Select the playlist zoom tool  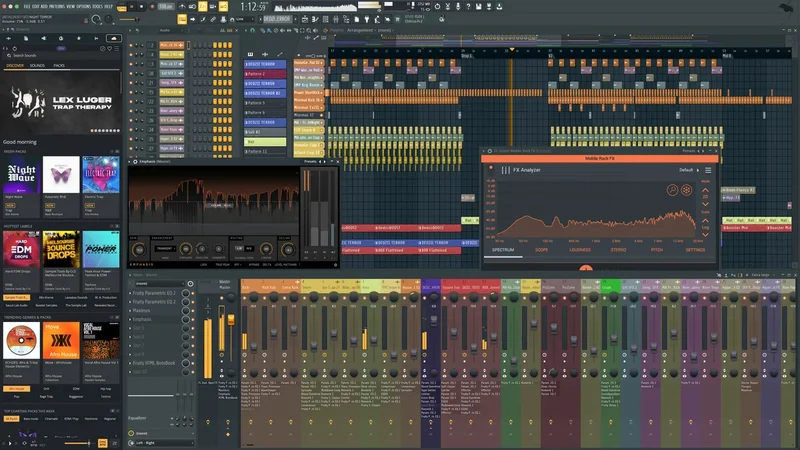309,30
